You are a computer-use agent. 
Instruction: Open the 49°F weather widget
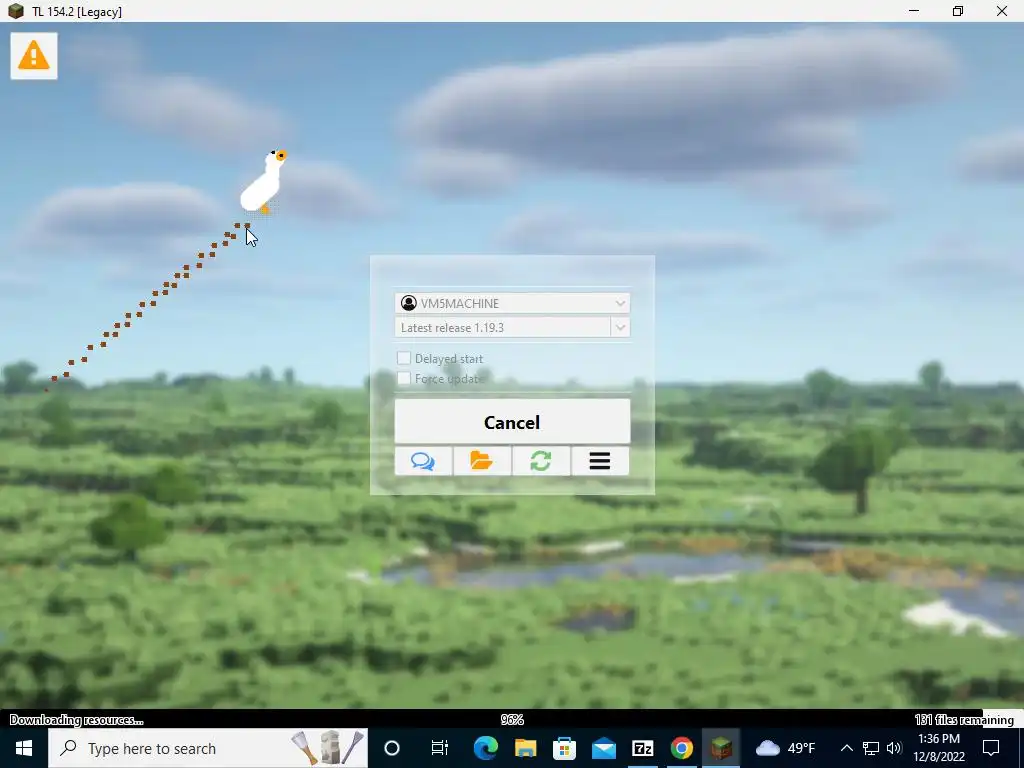coord(786,748)
